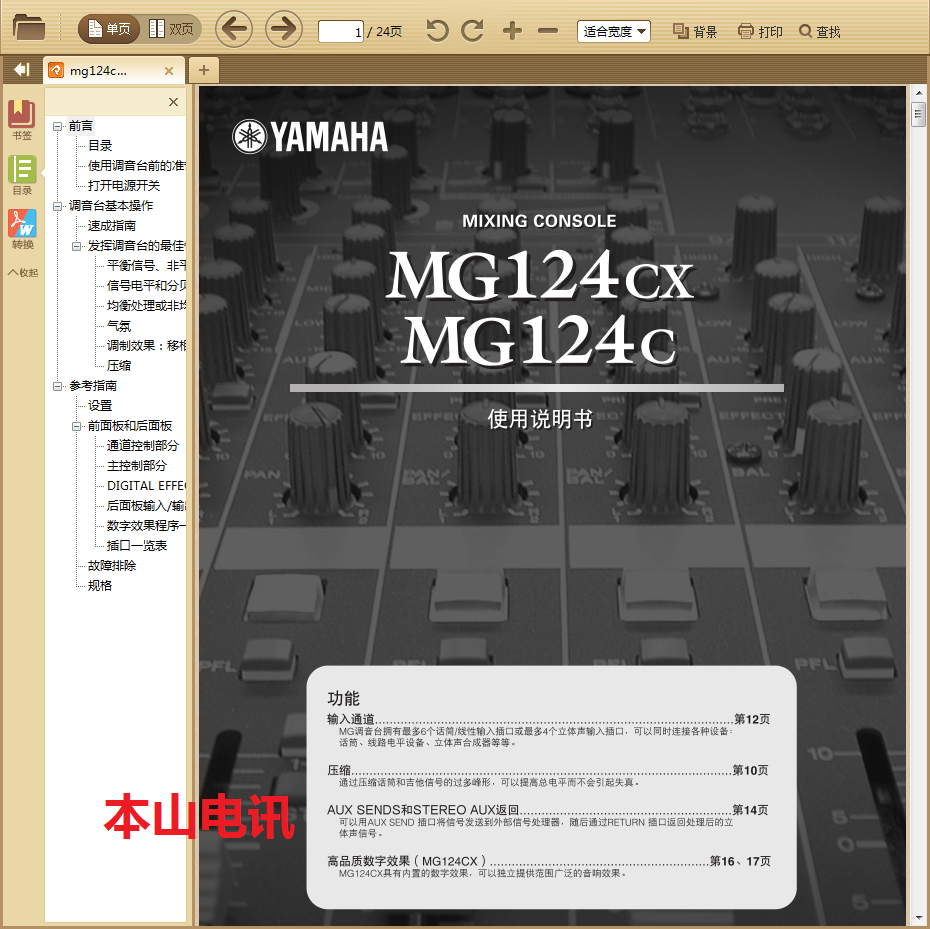Select 通道控制部分 outline entry
The width and height of the screenshot is (930, 929).
(142, 446)
